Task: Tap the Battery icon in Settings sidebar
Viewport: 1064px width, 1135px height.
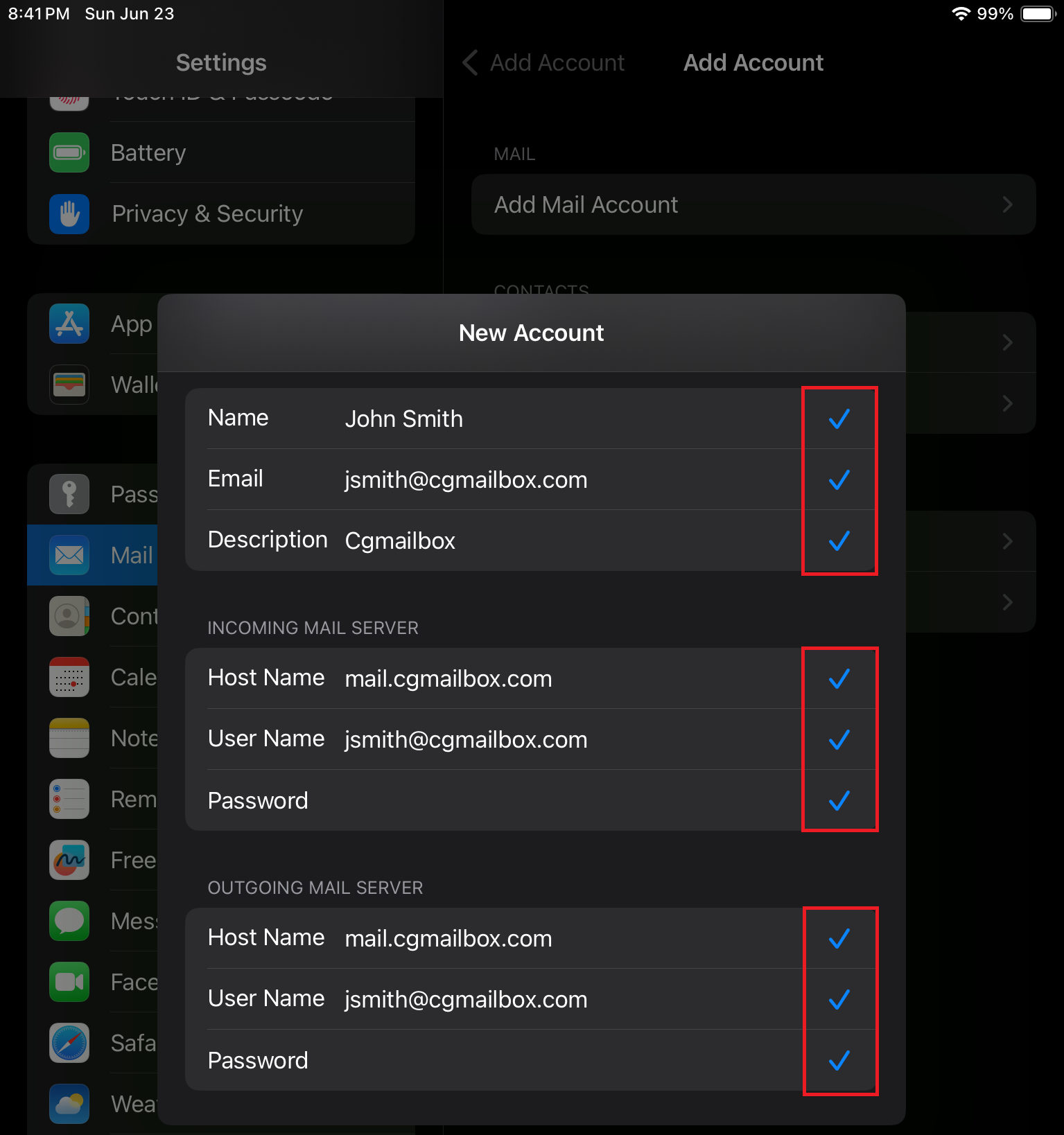Action: point(69,152)
